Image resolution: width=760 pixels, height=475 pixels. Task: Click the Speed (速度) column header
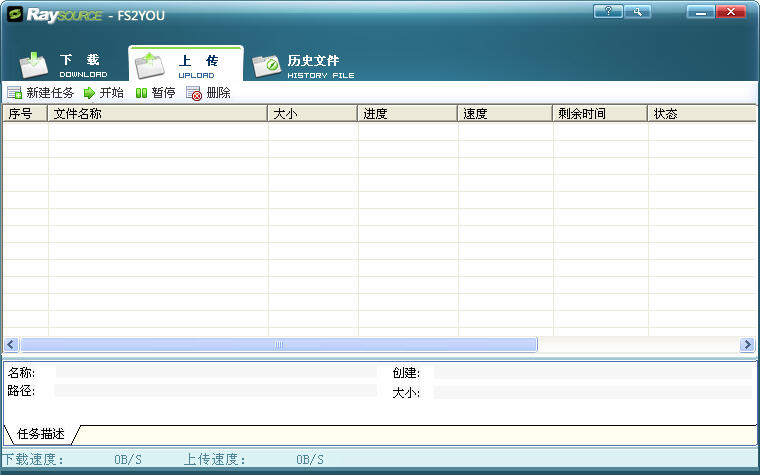click(x=505, y=114)
